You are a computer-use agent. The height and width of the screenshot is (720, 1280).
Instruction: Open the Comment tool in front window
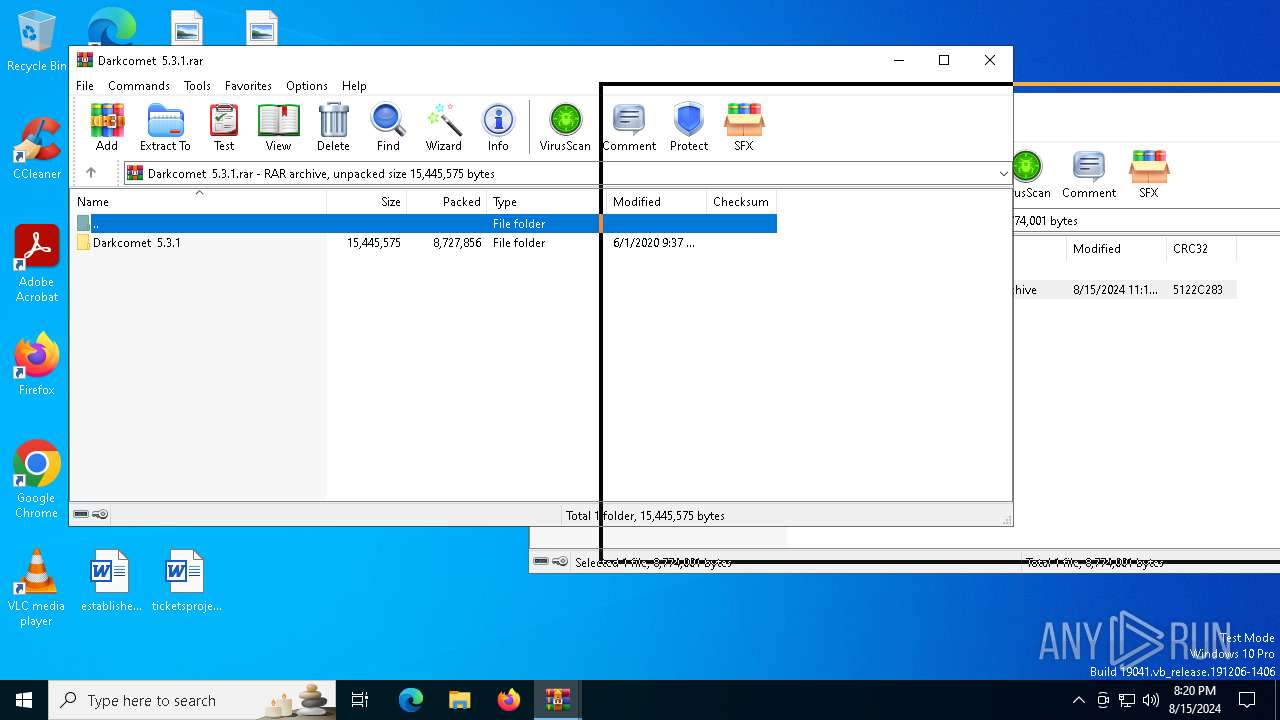coord(629,127)
